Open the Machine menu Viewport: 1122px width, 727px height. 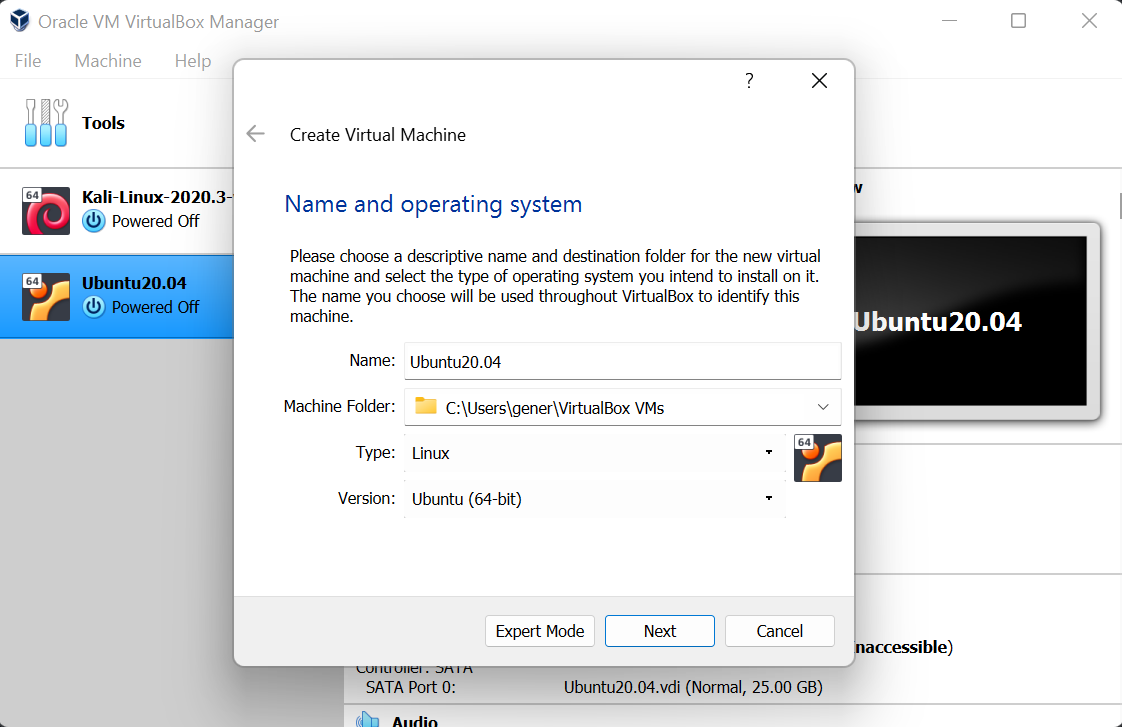[108, 61]
